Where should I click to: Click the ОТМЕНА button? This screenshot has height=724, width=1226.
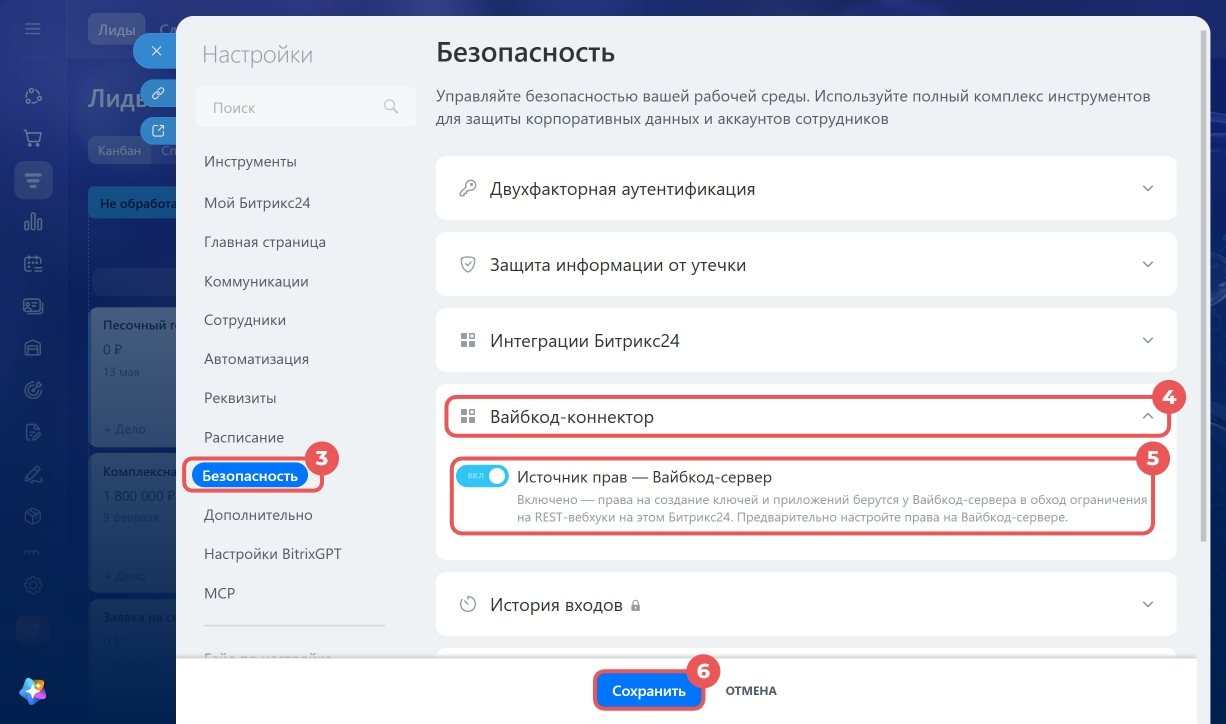(x=751, y=691)
